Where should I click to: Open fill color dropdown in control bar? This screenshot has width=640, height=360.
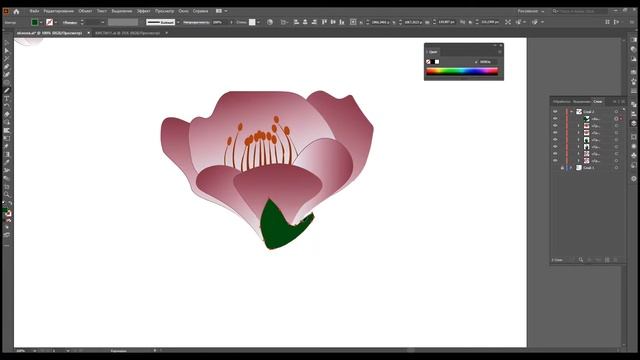point(41,22)
